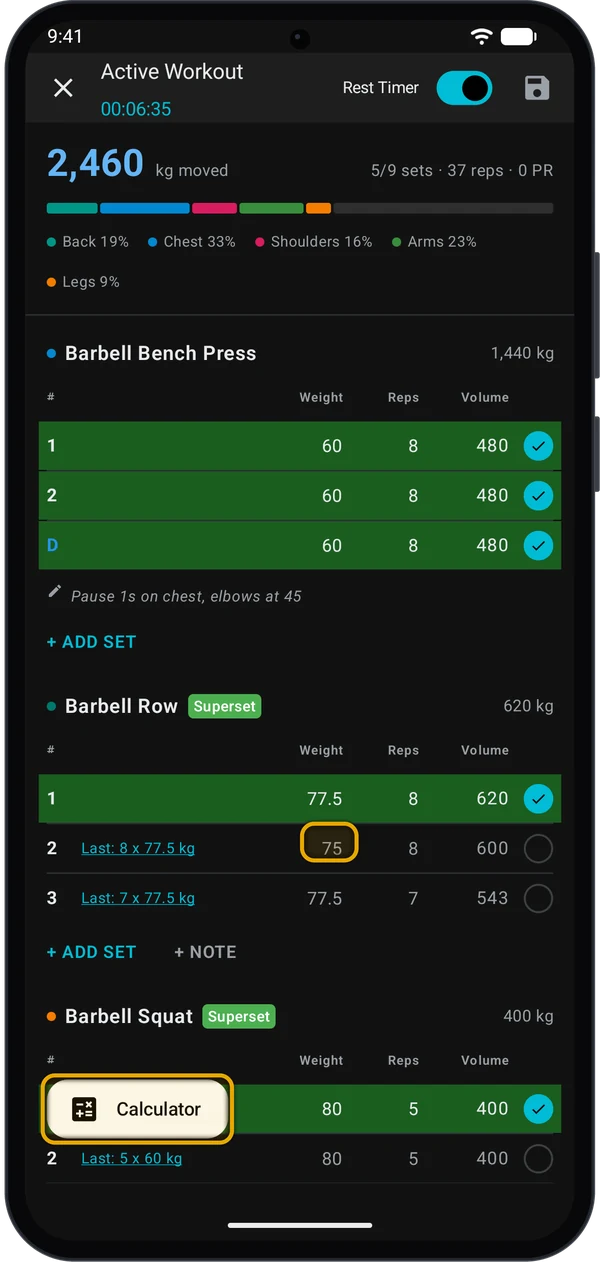Viewport: 600px width, 1262px height.
Task: Edit Barbell Squat set 2 weight 80
Action: (x=332, y=1159)
